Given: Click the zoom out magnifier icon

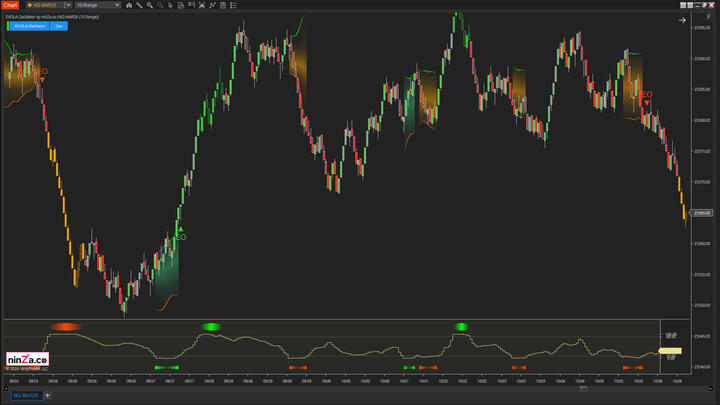Looking at the screenshot, I should (161, 5).
